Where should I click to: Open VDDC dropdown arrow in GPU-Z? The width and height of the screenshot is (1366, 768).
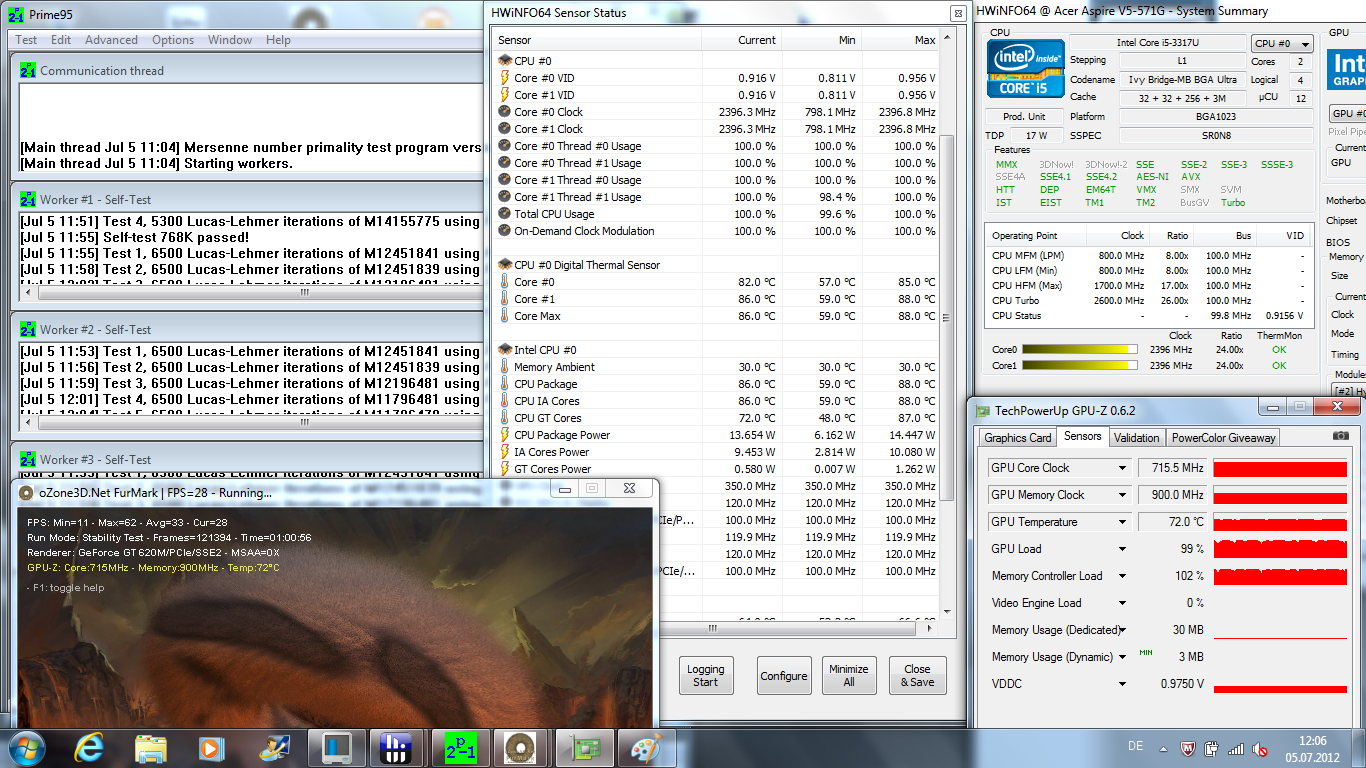click(x=1123, y=684)
